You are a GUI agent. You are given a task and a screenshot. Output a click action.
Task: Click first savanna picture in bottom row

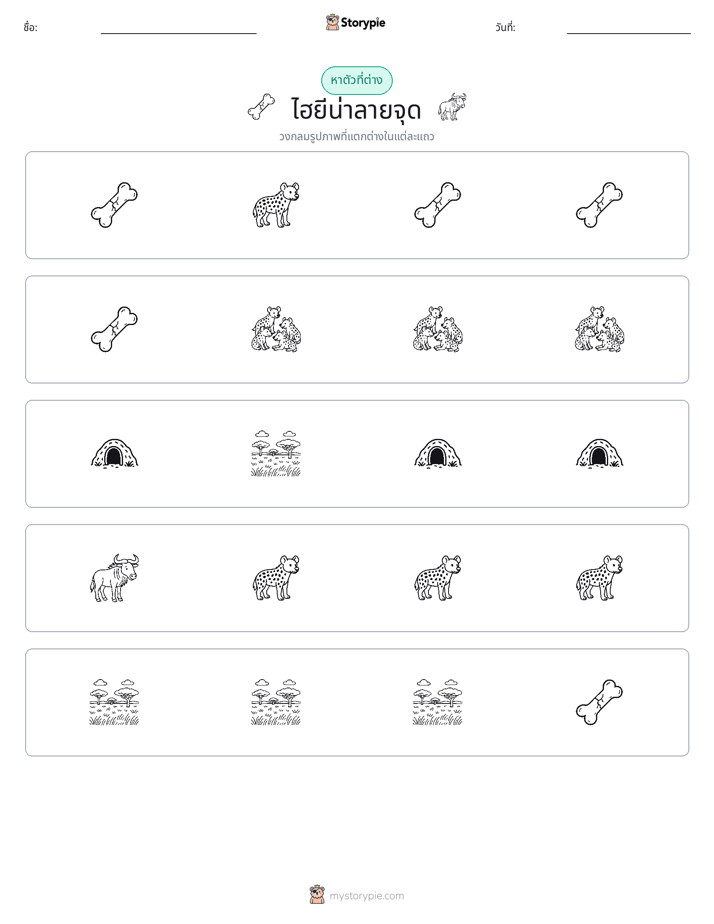114,702
